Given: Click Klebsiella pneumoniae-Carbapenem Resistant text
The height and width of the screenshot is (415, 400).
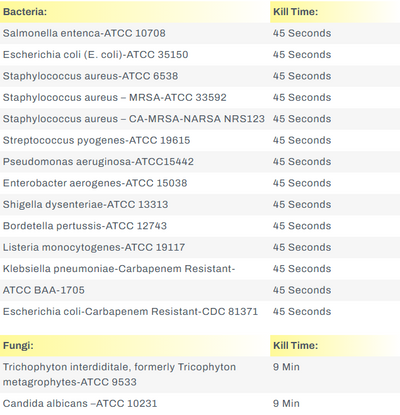Looking at the screenshot, I should coord(119,269).
